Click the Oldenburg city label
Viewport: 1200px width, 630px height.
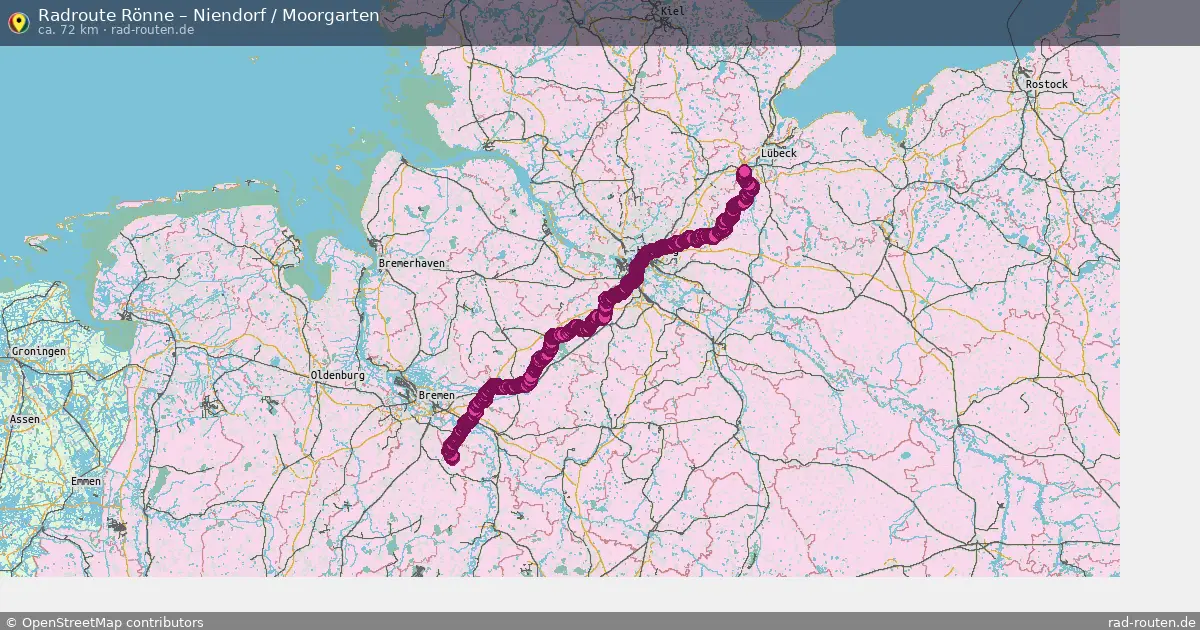(x=338, y=375)
